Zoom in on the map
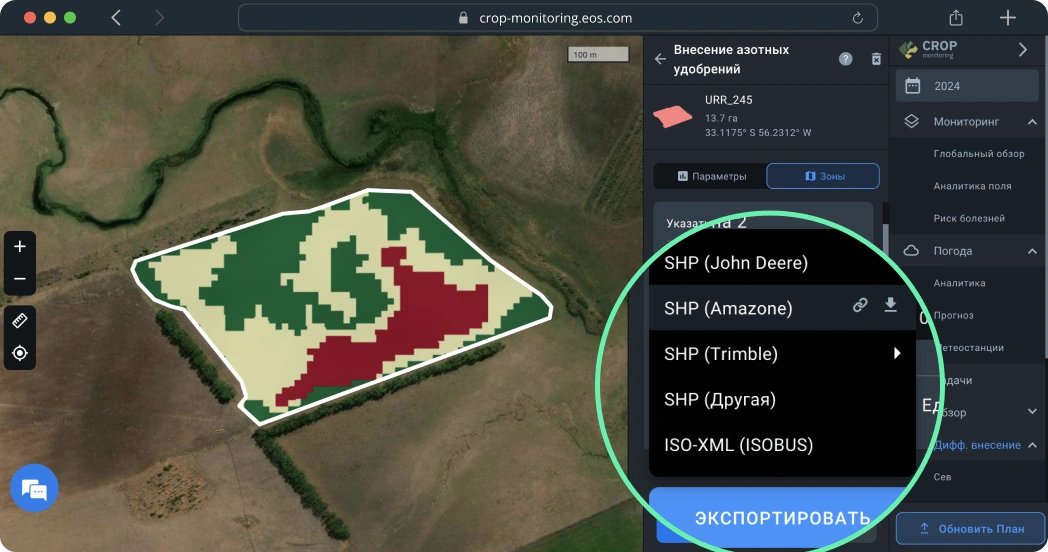This screenshot has width=1048, height=552. tap(20, 246)
